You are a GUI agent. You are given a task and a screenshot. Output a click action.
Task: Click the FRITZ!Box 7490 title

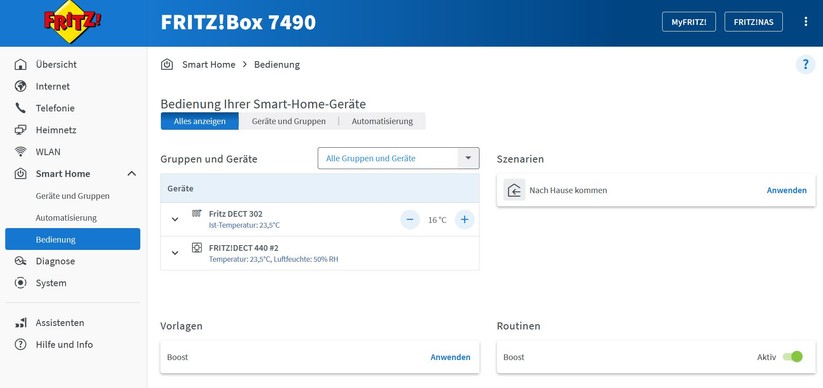238,22
